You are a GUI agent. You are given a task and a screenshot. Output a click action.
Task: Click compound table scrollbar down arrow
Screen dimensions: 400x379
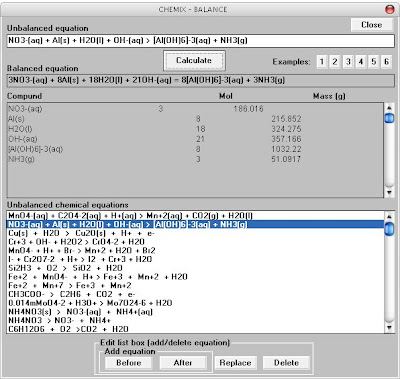pyautogui.click(x=389, y=193)
